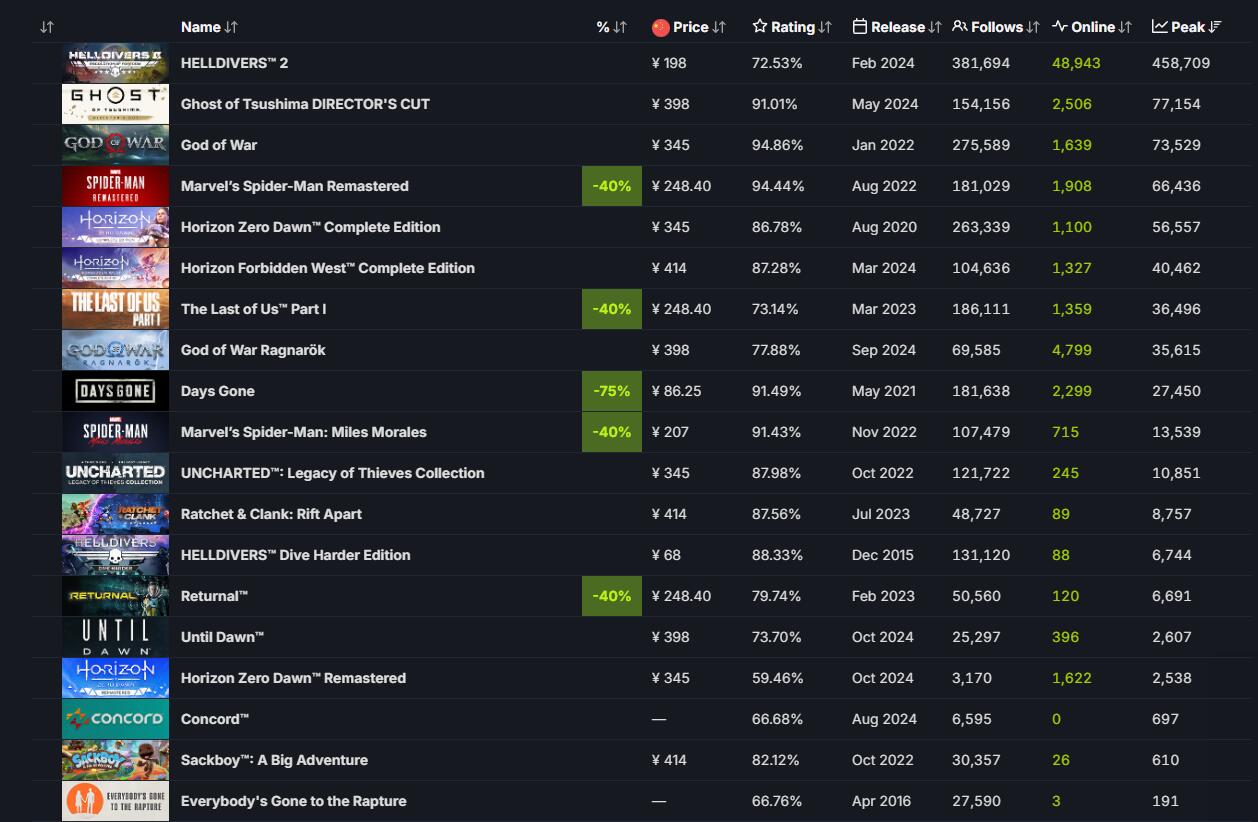Image resolution: width=1258 pixels, height=822 pixels.
Task: Click the Until Dawn cover thumbnail
Action: coord(115,637)
